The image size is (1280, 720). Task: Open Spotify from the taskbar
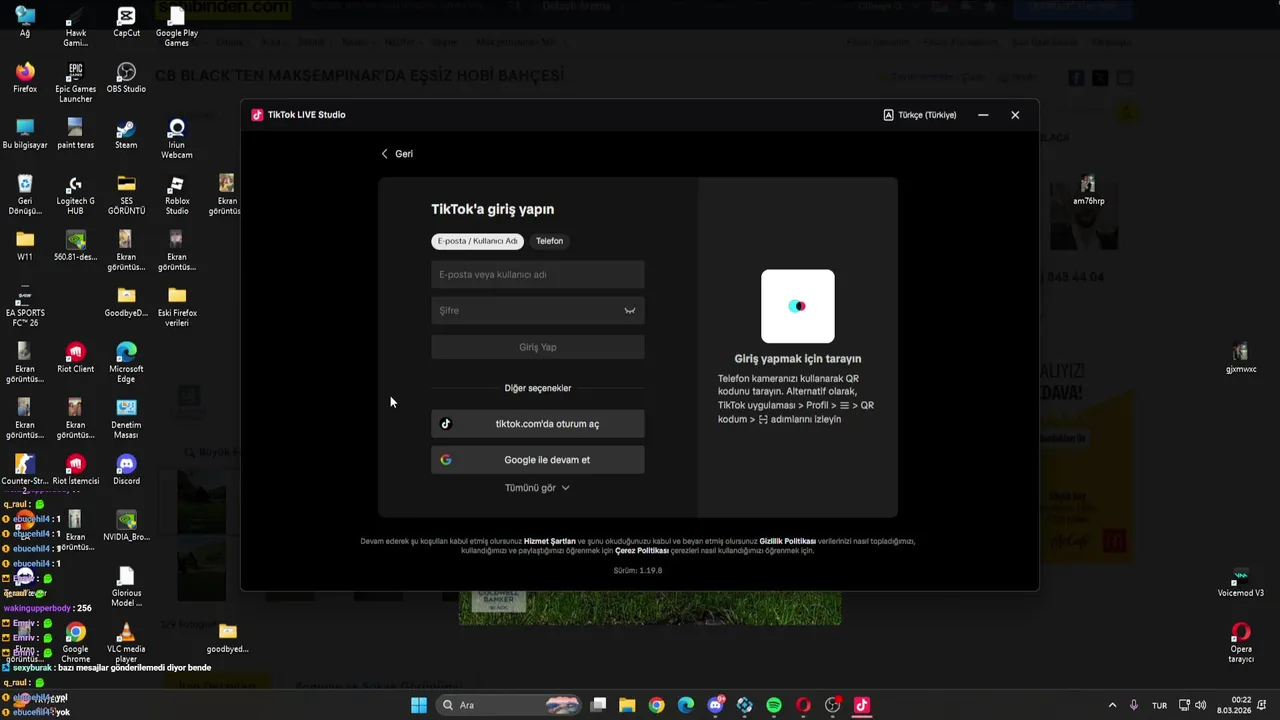coord(774,705)
